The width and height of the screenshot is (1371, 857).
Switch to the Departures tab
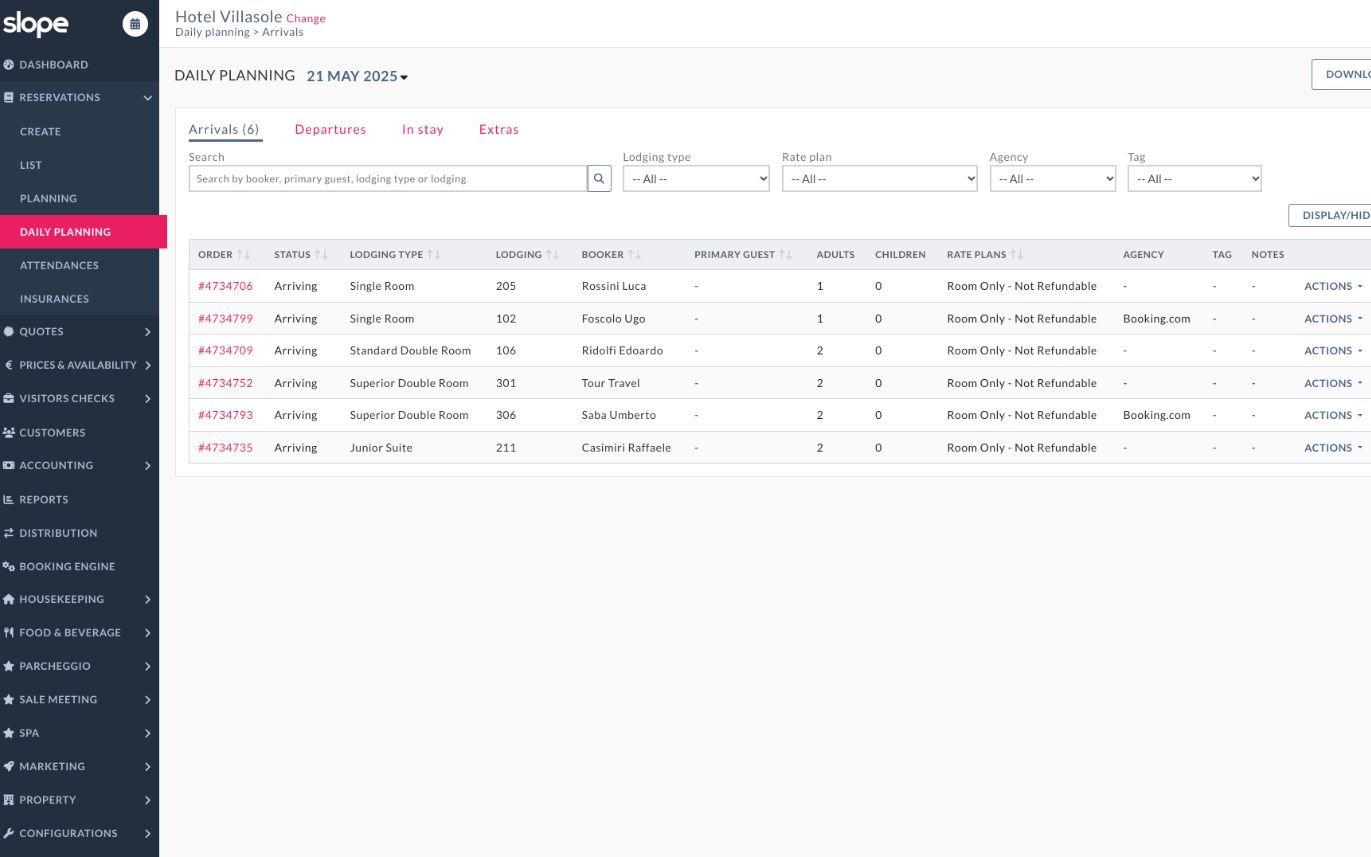click(x=330, y=130)
